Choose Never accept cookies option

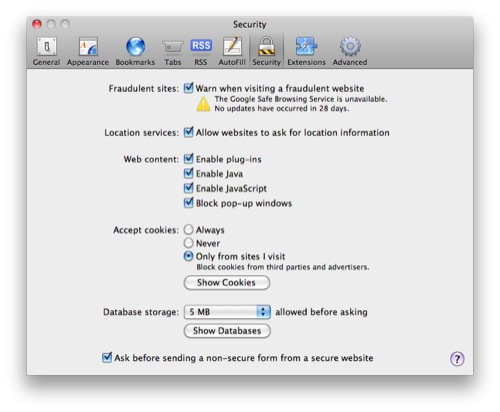(189, 243)
